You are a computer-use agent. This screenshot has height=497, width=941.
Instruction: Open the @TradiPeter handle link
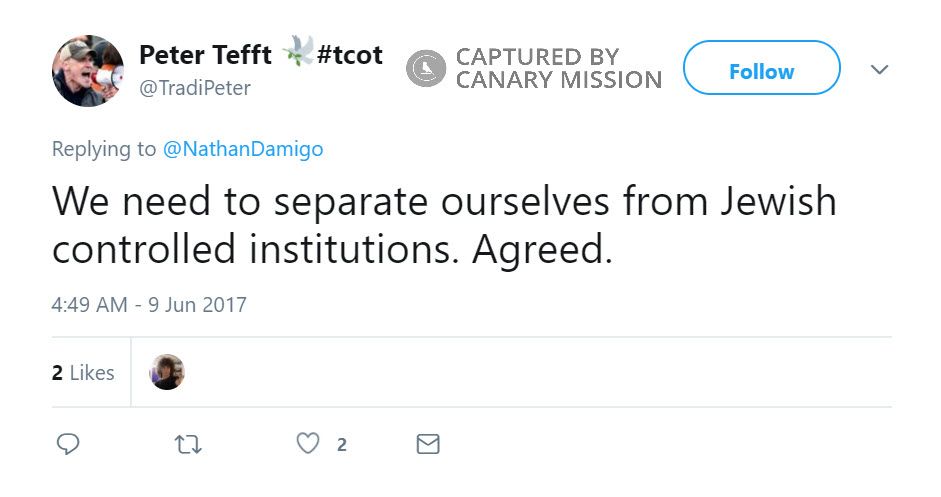194,88
